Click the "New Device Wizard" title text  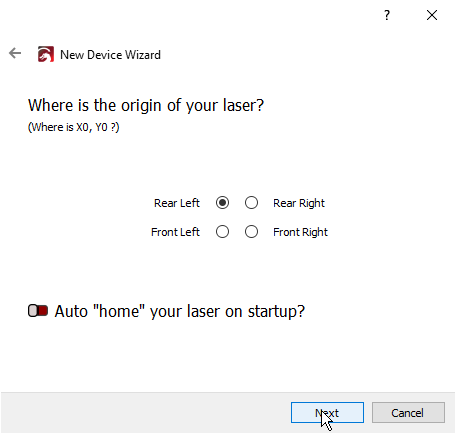pyautogui.click(x=110, y=55)
